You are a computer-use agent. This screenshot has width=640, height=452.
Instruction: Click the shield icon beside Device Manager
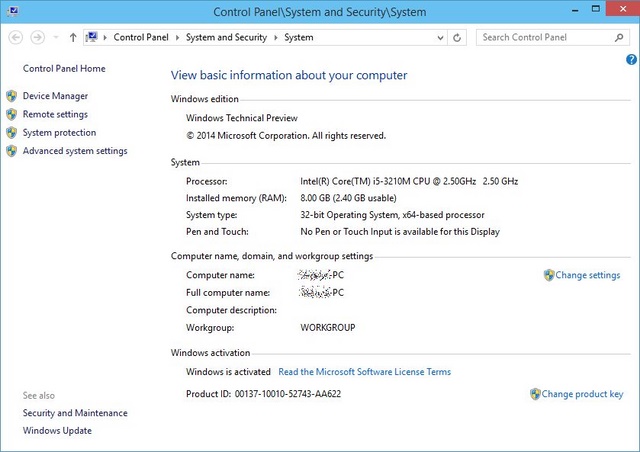(x=11, y=96)
